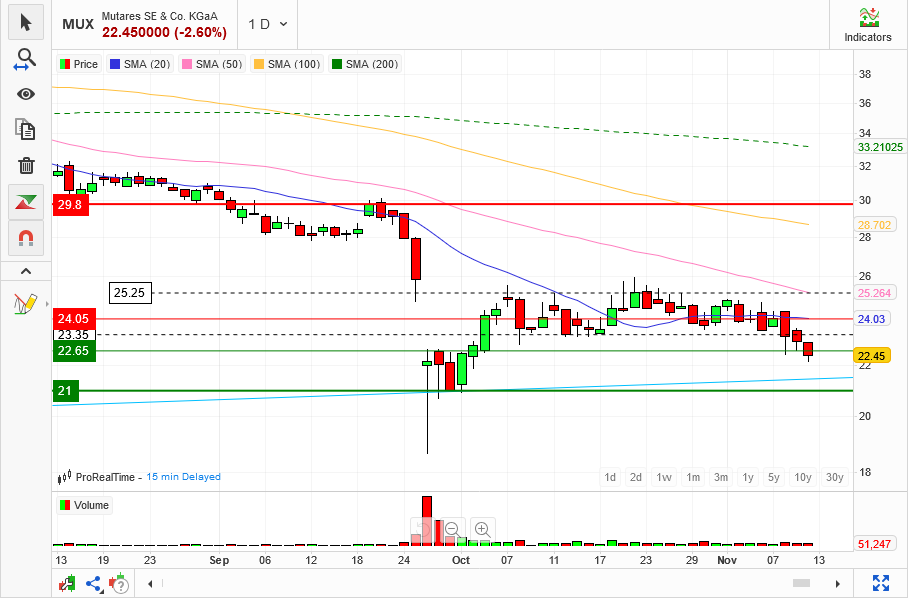Select the 21 green support level label

(65, 391)
